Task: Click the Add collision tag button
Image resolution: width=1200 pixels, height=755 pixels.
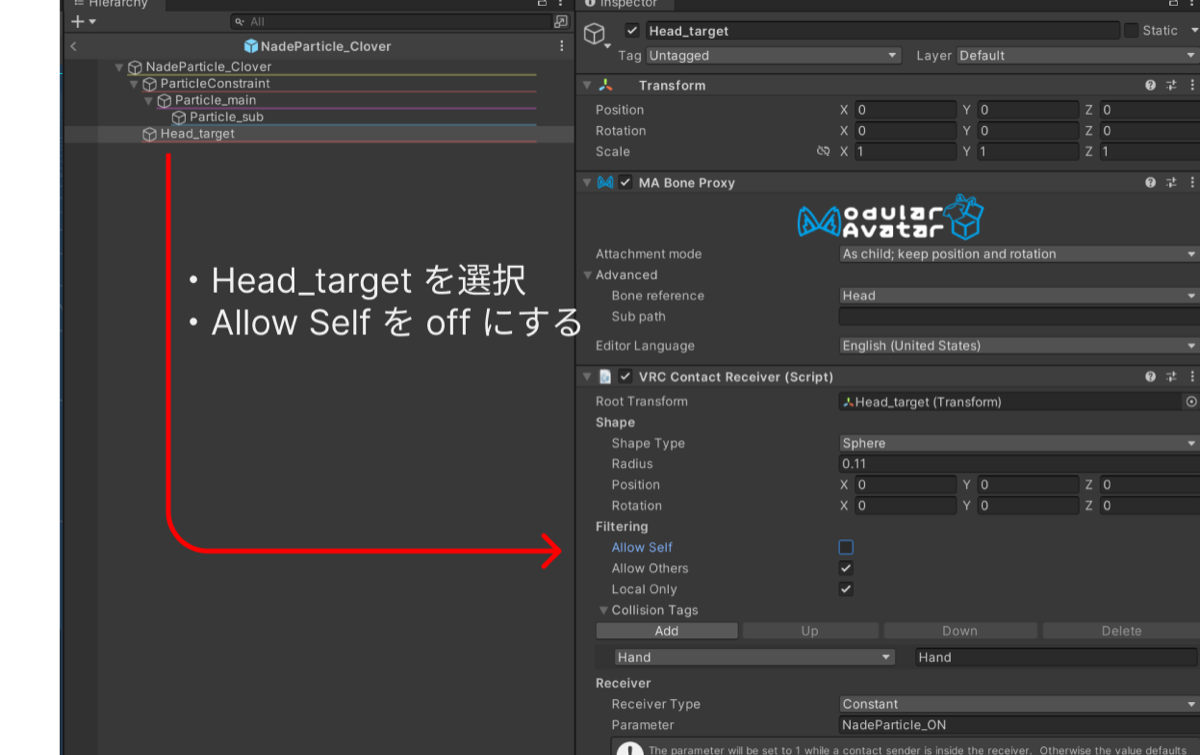Action: (x=667, y=631)
